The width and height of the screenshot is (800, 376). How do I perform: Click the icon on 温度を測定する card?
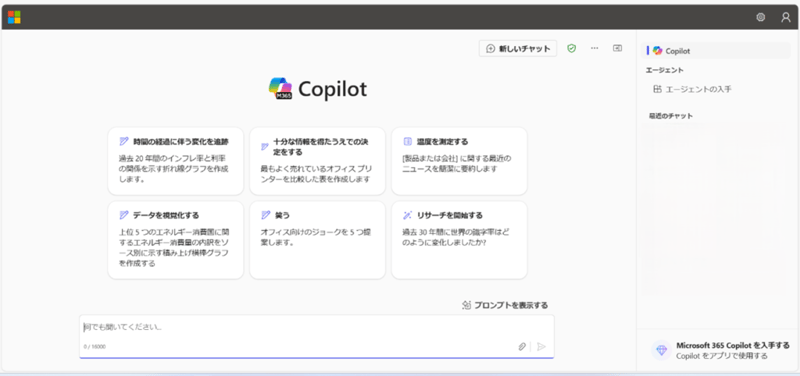pos(407,141)
